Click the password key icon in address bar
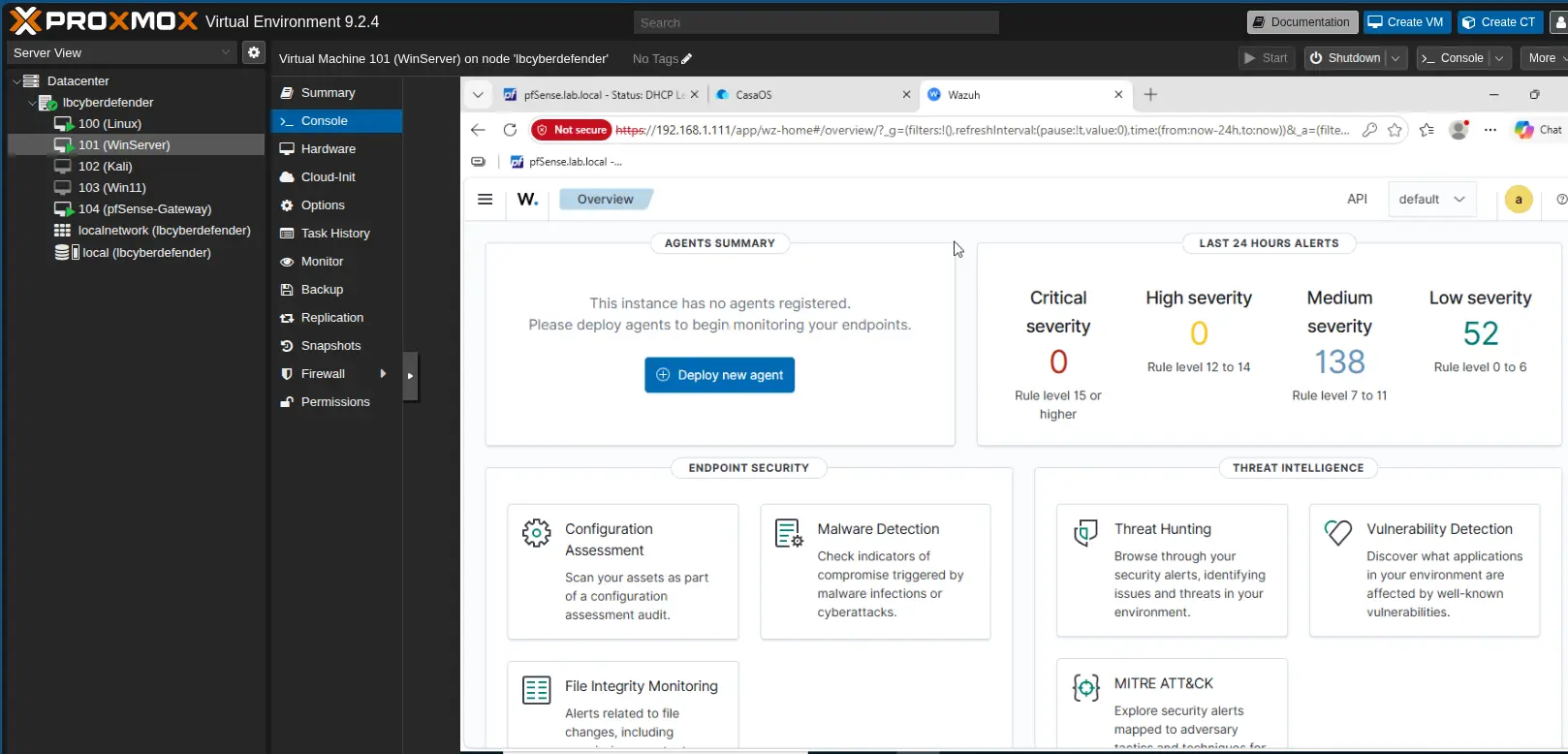1568x754 pixels. tap(1369, 130)
